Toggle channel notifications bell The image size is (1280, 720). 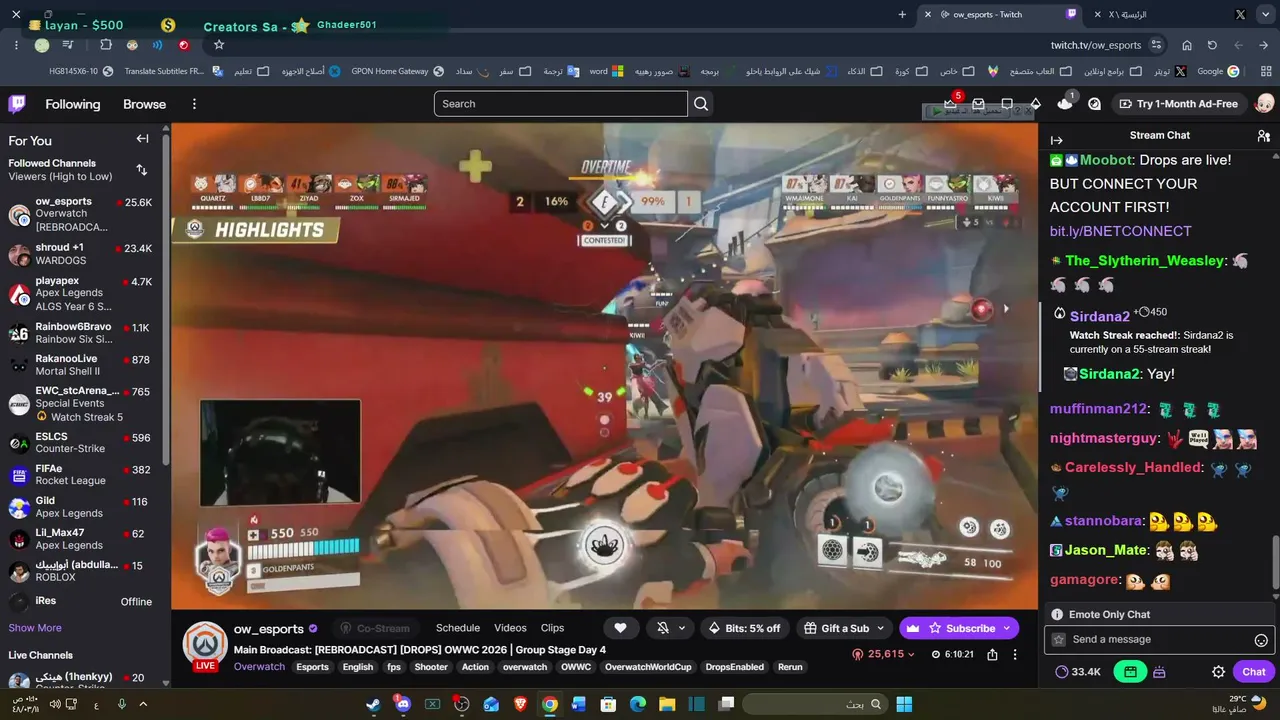(662, 628)
